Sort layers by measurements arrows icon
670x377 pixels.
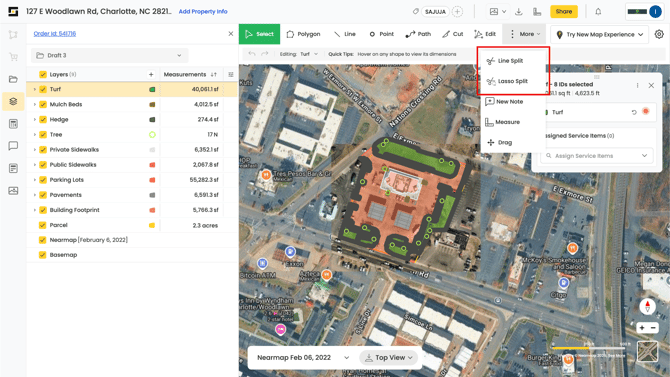[214, 74]
